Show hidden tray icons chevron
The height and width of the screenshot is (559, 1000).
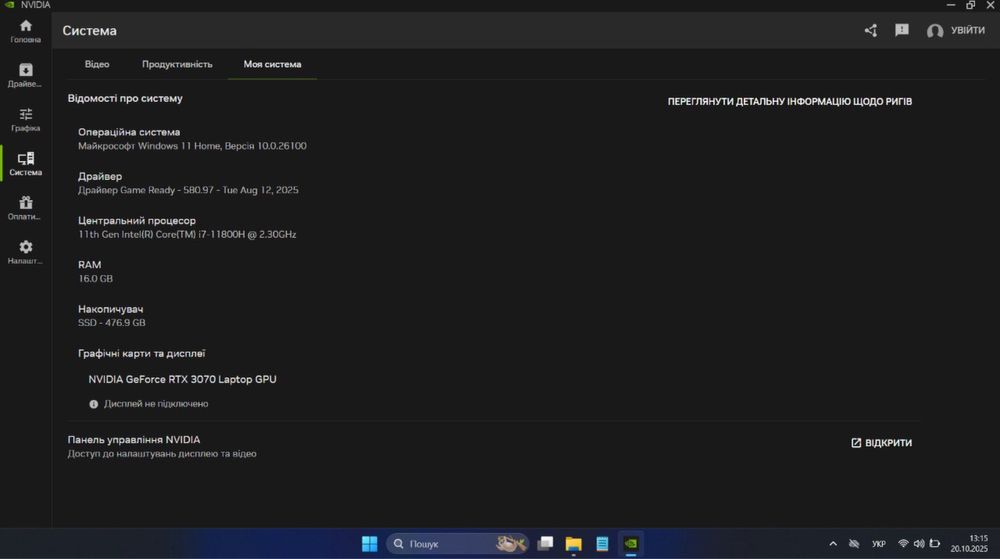833,544
